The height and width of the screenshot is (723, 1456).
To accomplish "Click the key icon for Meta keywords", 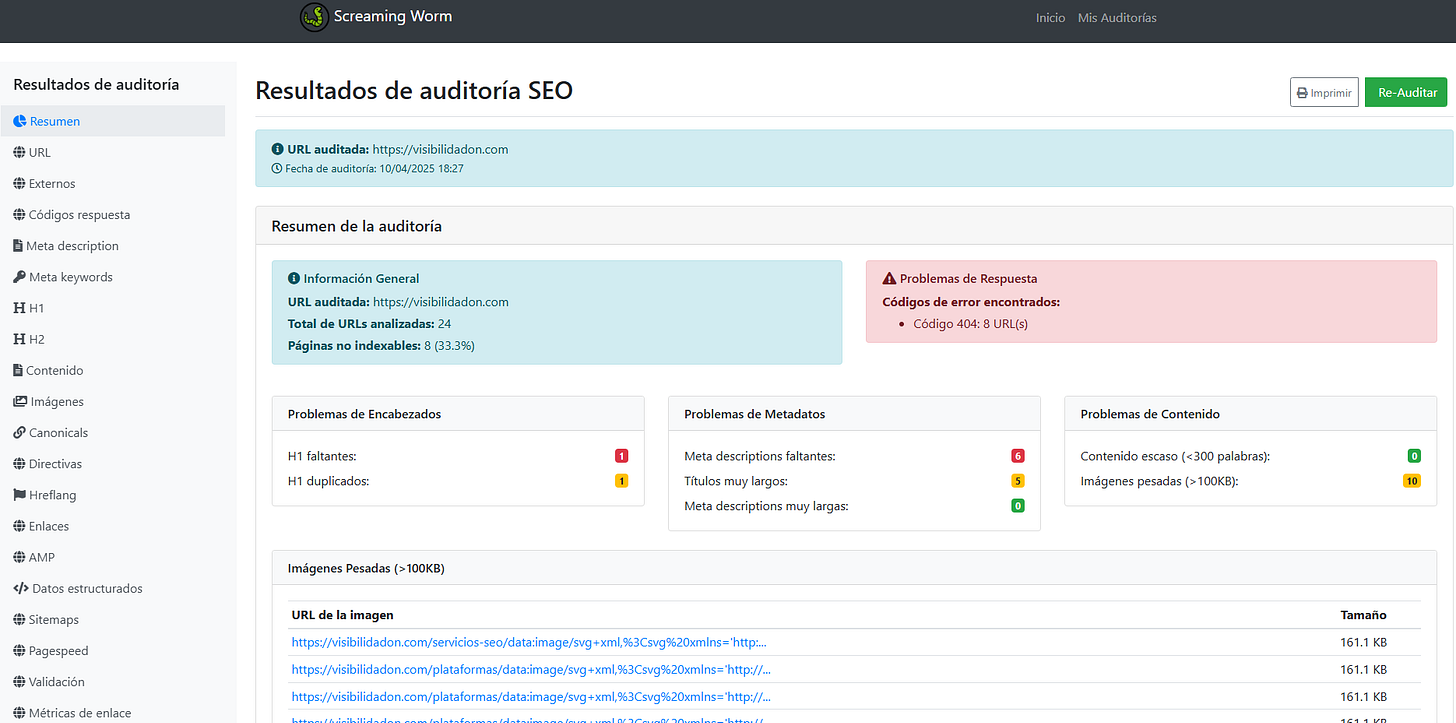I will click(x=19, y=277).
